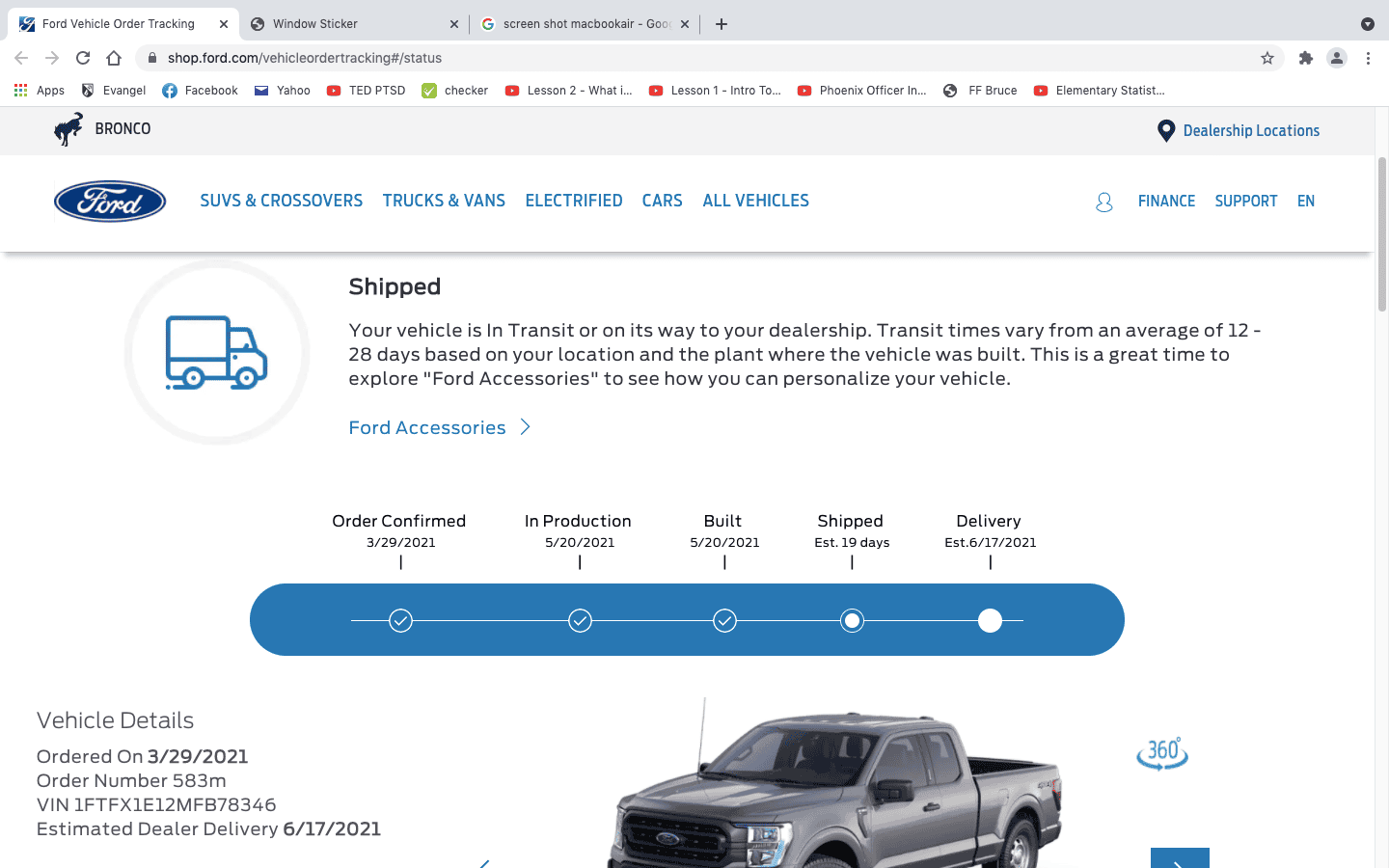Expand Ford Accessories with the chevron arrow

click(525, 427)
